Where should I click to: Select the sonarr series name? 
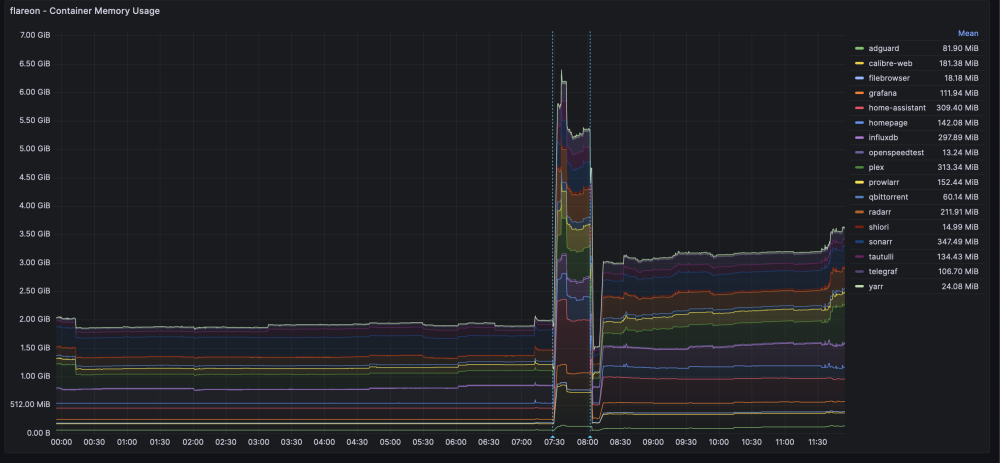[881, 242]
